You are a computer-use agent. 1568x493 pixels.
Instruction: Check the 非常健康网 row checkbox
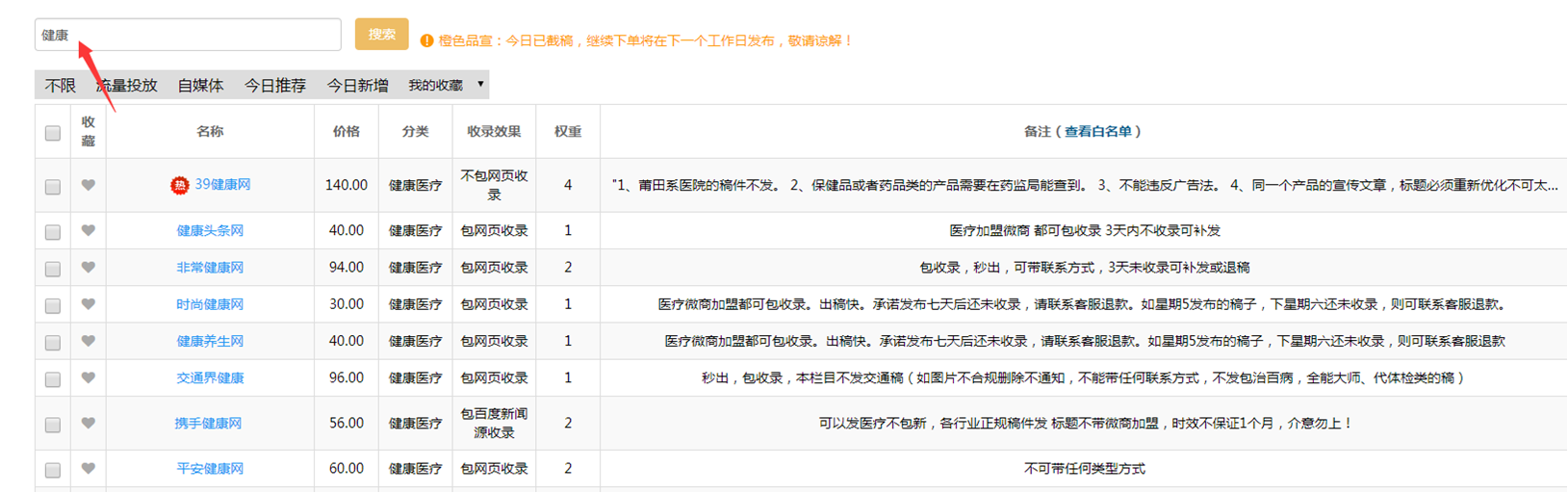[53, 269]
